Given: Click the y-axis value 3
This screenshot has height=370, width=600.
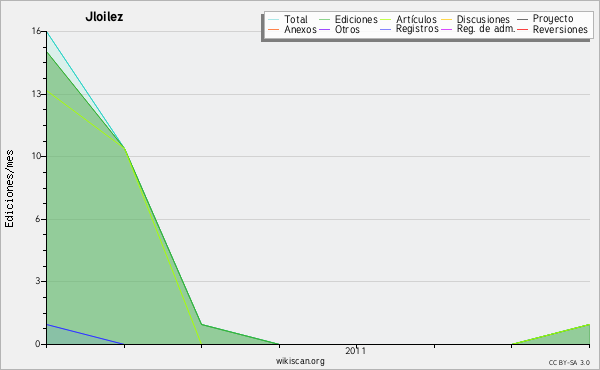Looking at the screenshot, I should pyautogui.click(x=38, y=281).
